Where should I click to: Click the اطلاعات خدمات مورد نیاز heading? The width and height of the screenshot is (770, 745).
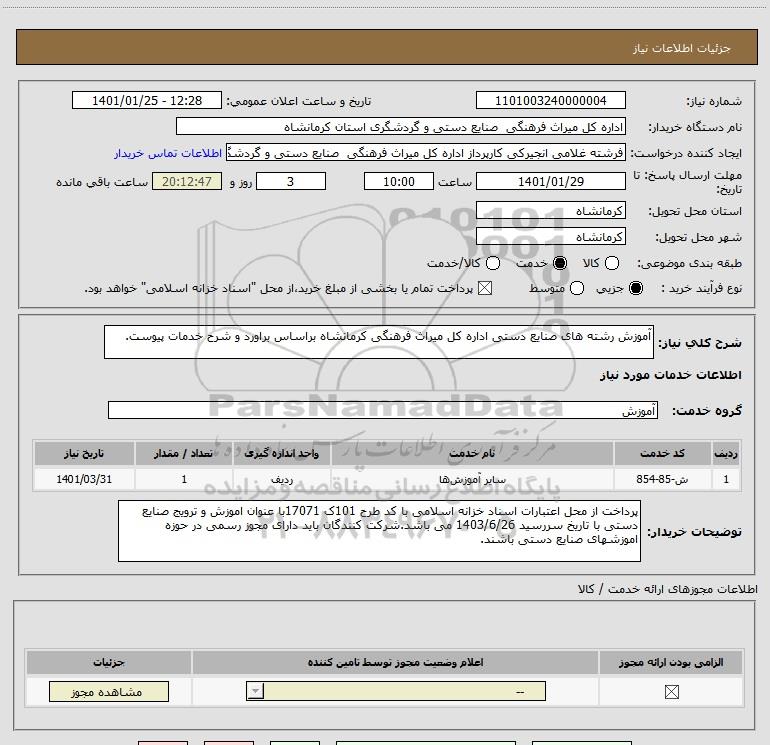tap(670, 375)
